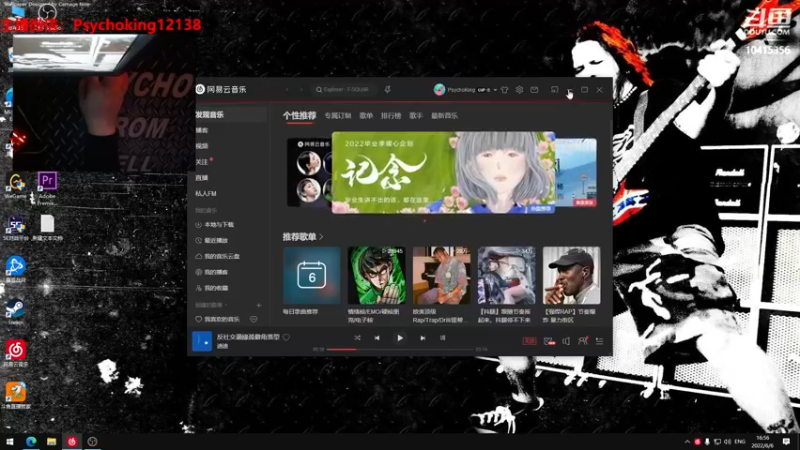The image size is (800, 450).
Task: Launch Microsoft Edge from the taskbar
Action: pos(31,441)
